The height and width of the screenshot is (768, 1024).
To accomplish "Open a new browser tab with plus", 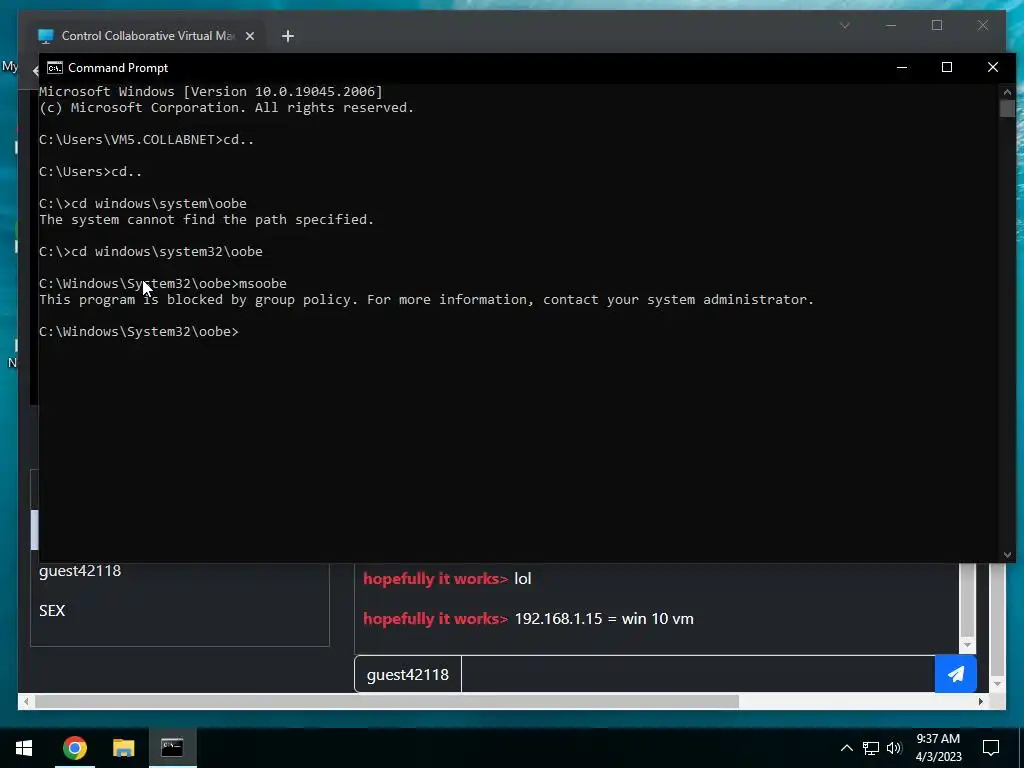I will tap(288, 37).
